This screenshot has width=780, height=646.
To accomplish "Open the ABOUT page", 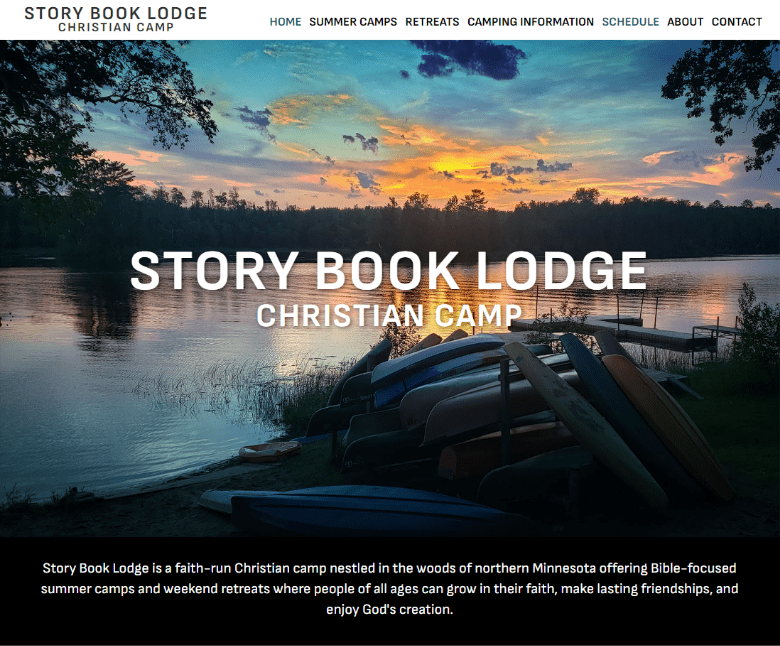I will 685,22.
